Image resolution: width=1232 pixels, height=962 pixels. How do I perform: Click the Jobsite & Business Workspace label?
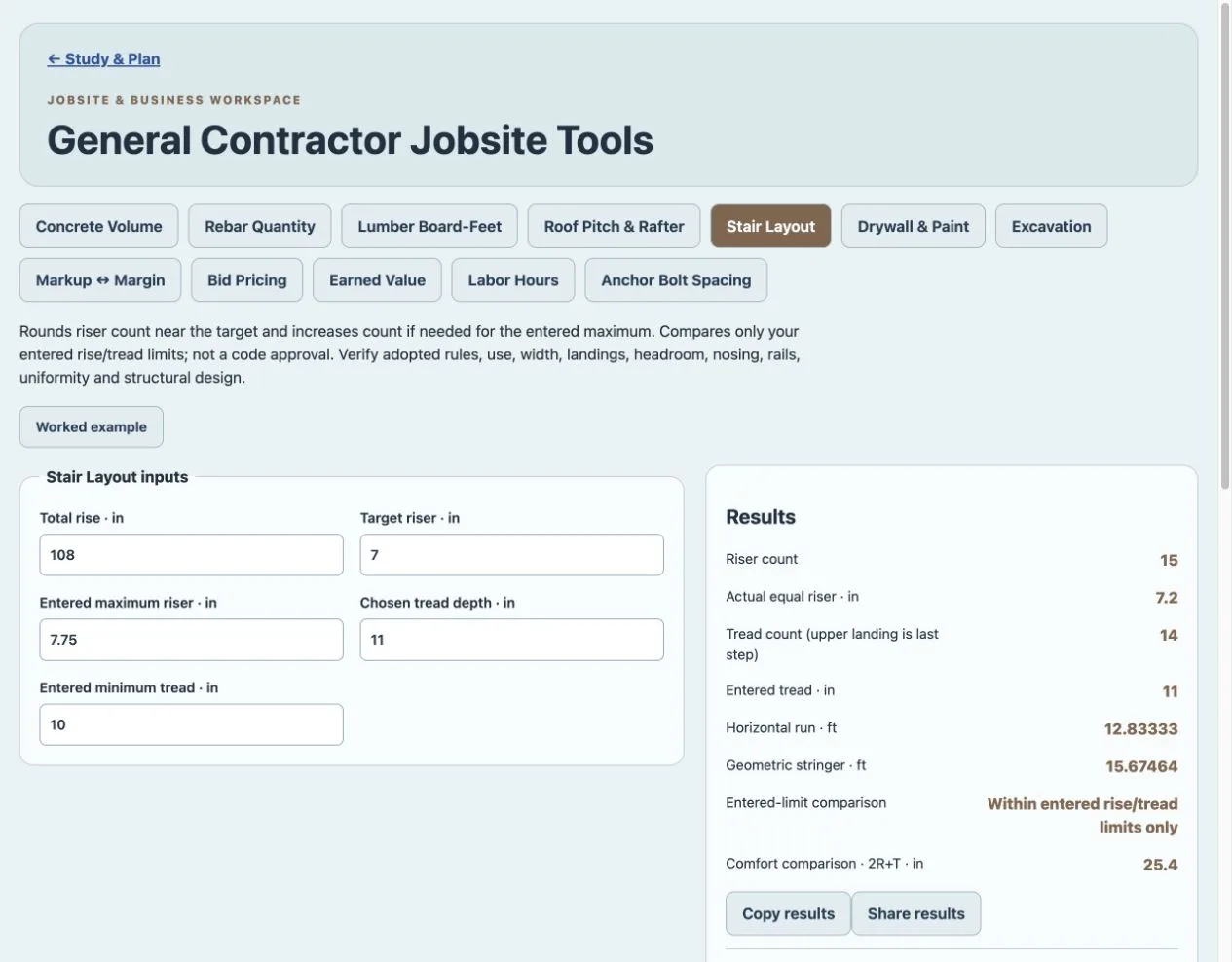pyautogui.click(x=174, y=100)
